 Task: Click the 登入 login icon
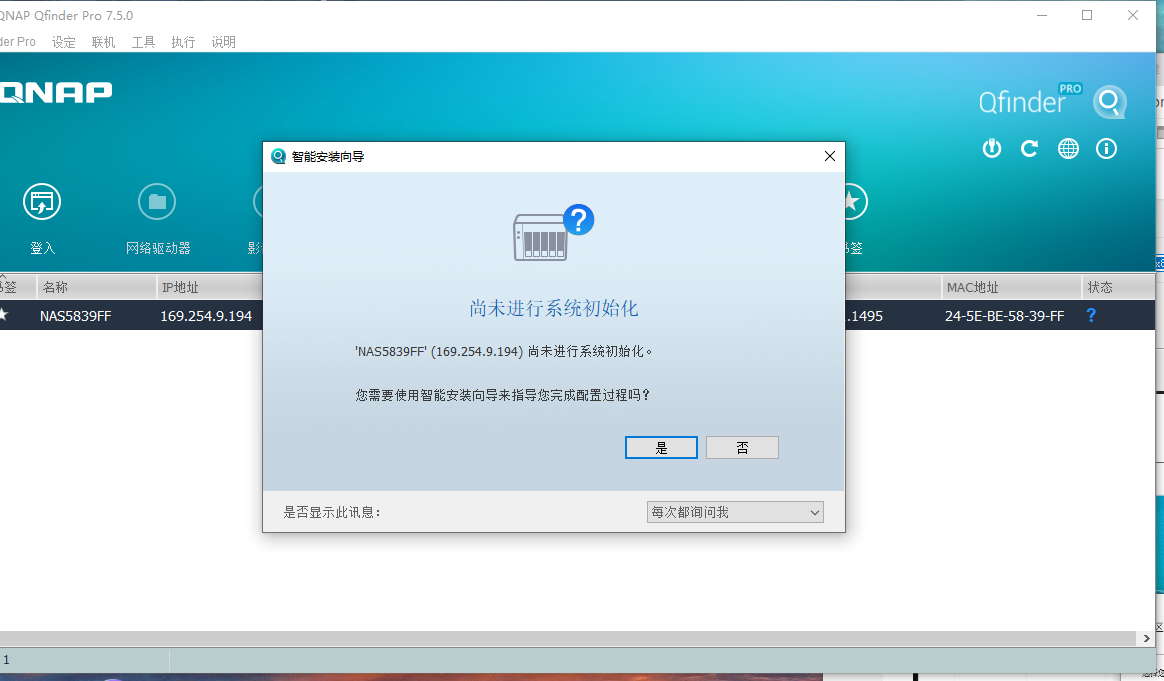[42, 202]
